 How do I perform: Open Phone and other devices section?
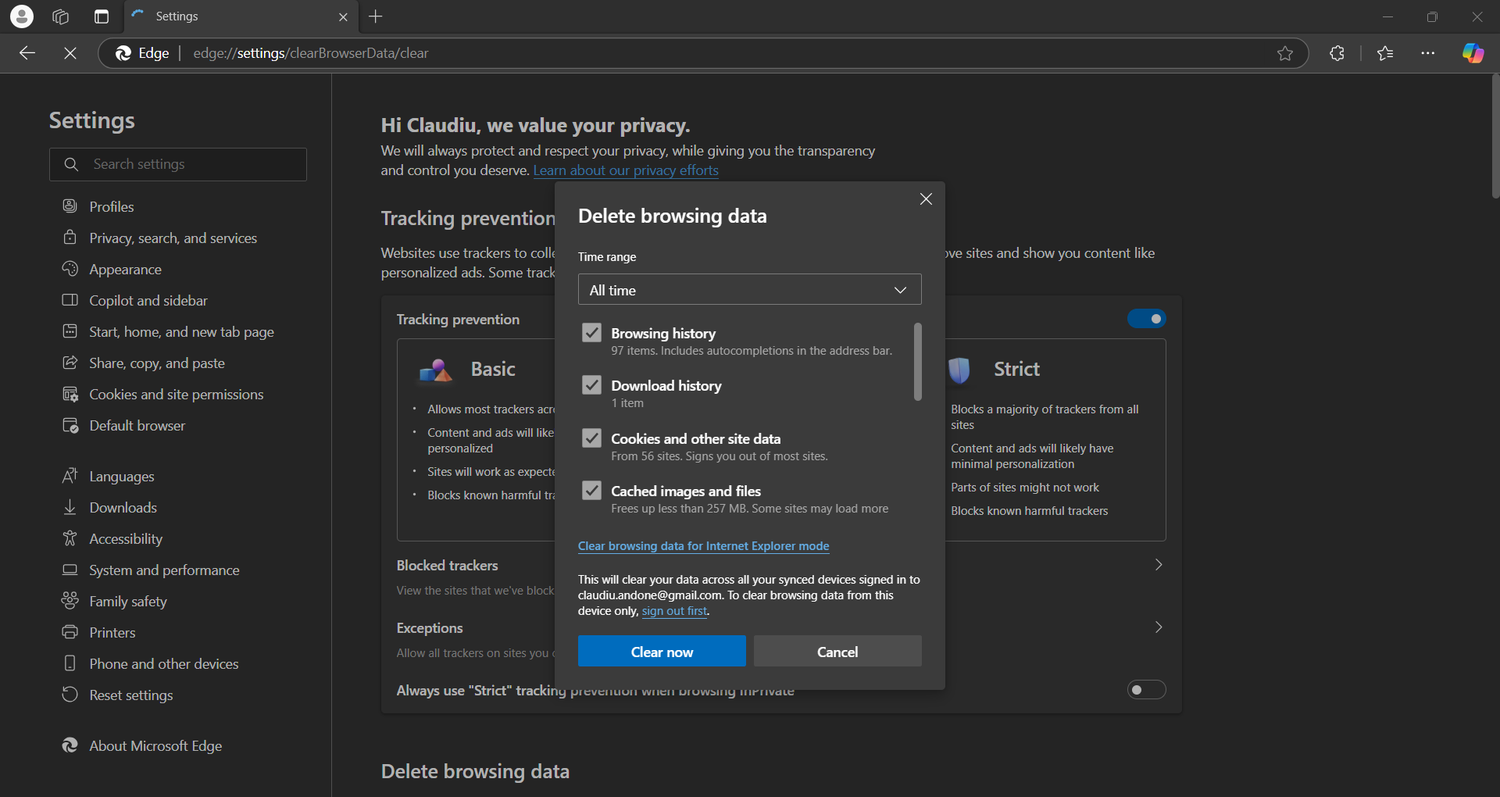pos(163,664)
